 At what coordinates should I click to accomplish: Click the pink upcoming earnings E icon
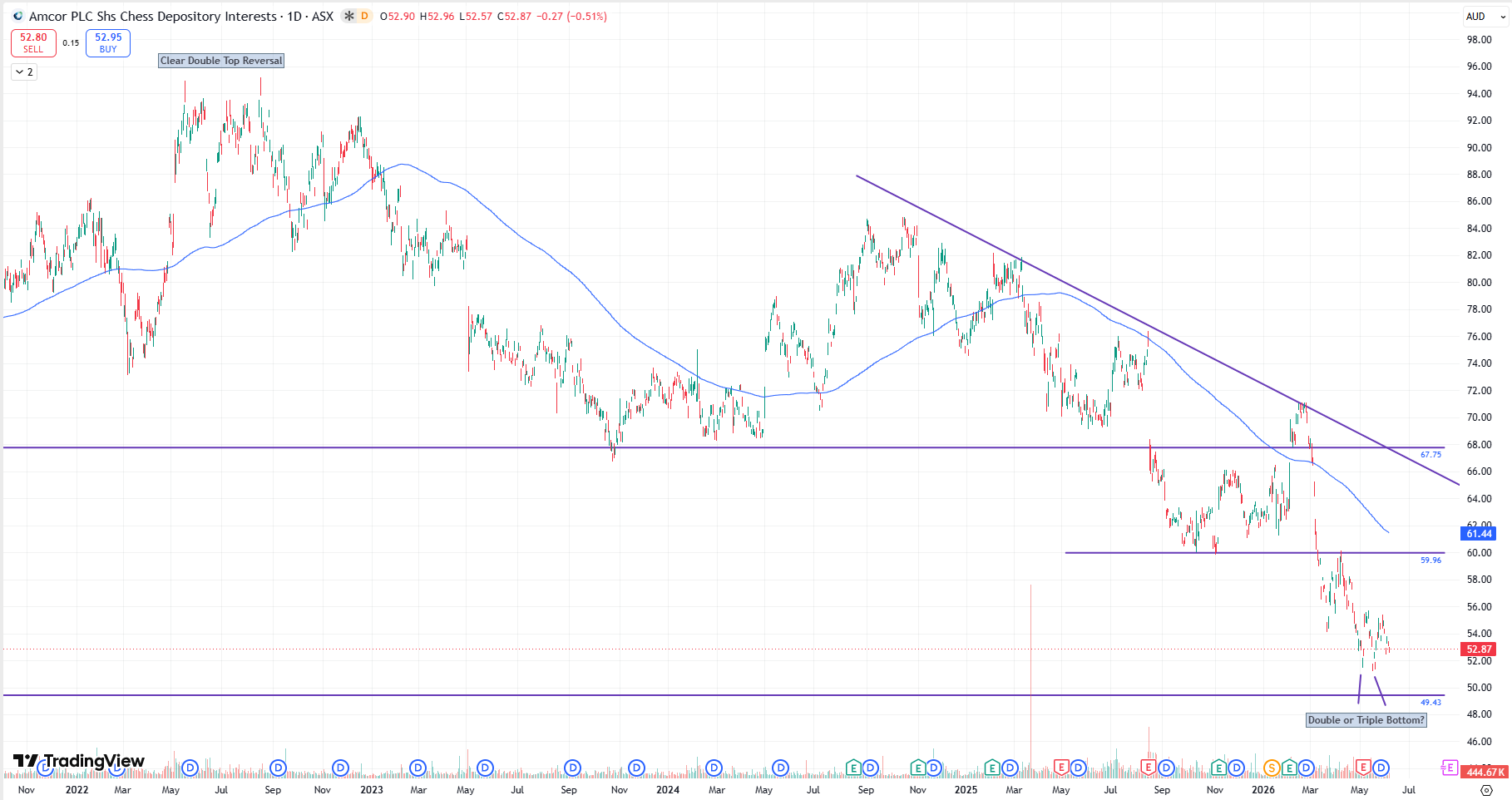click(1449, 768)
